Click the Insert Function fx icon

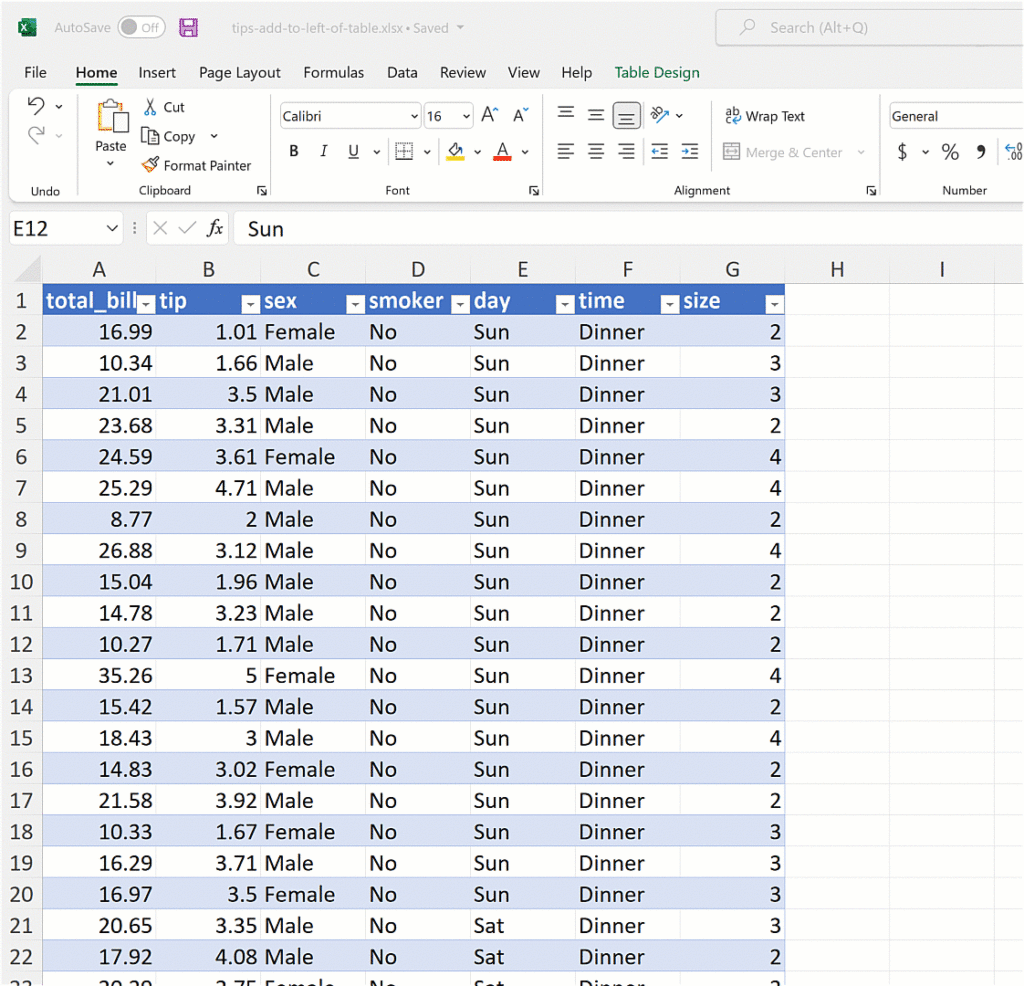pyautogui.click(x=214, y=229)
